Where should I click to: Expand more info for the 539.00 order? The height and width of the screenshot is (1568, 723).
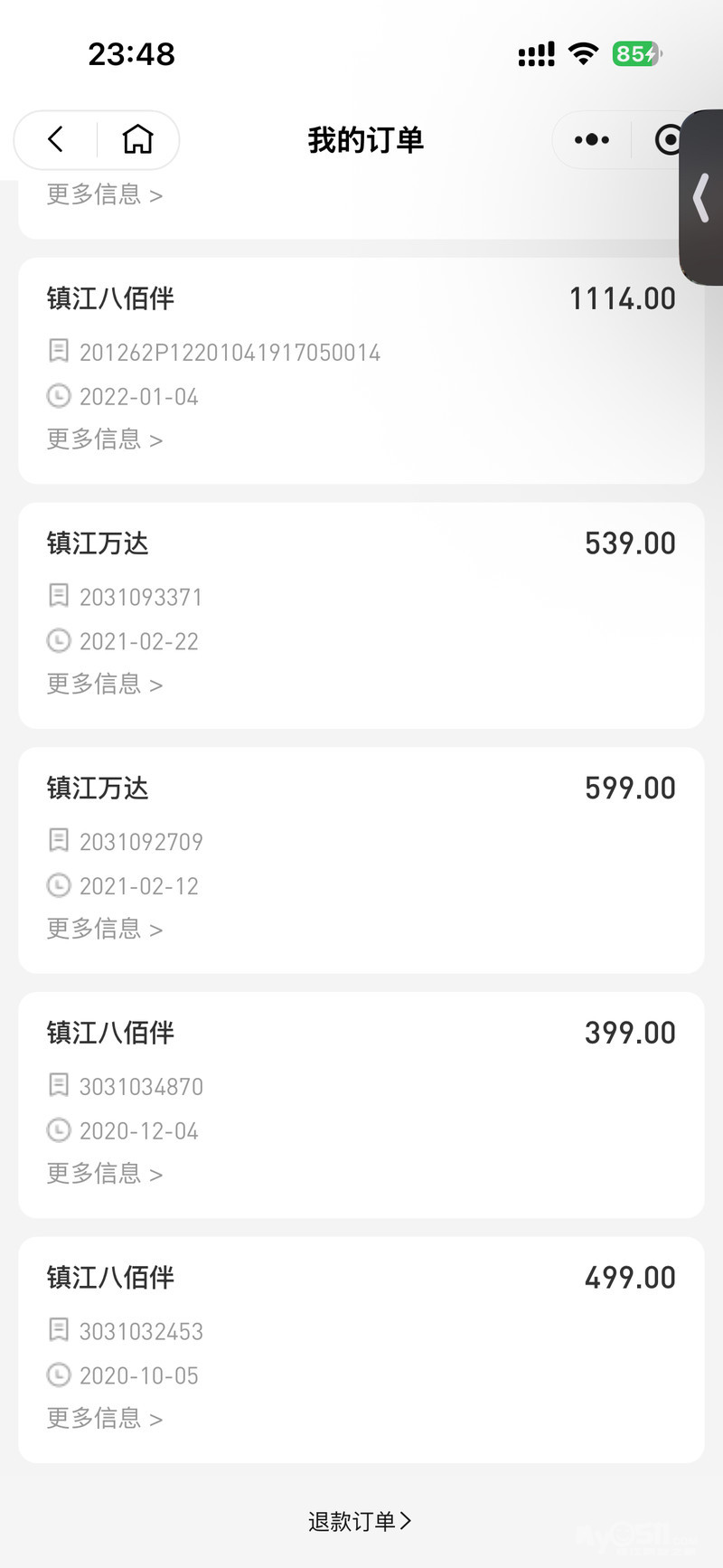[105, 685]
